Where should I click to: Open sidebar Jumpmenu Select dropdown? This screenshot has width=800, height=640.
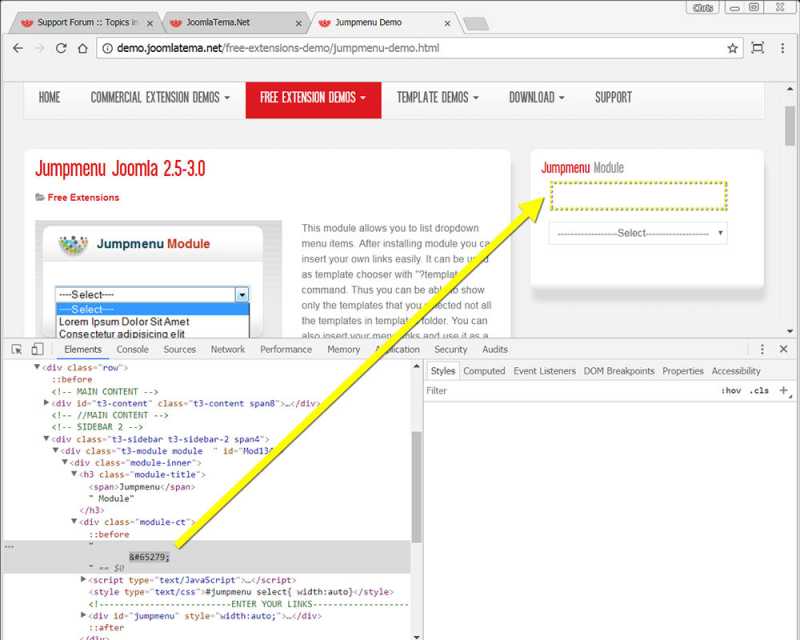point(638,233)
